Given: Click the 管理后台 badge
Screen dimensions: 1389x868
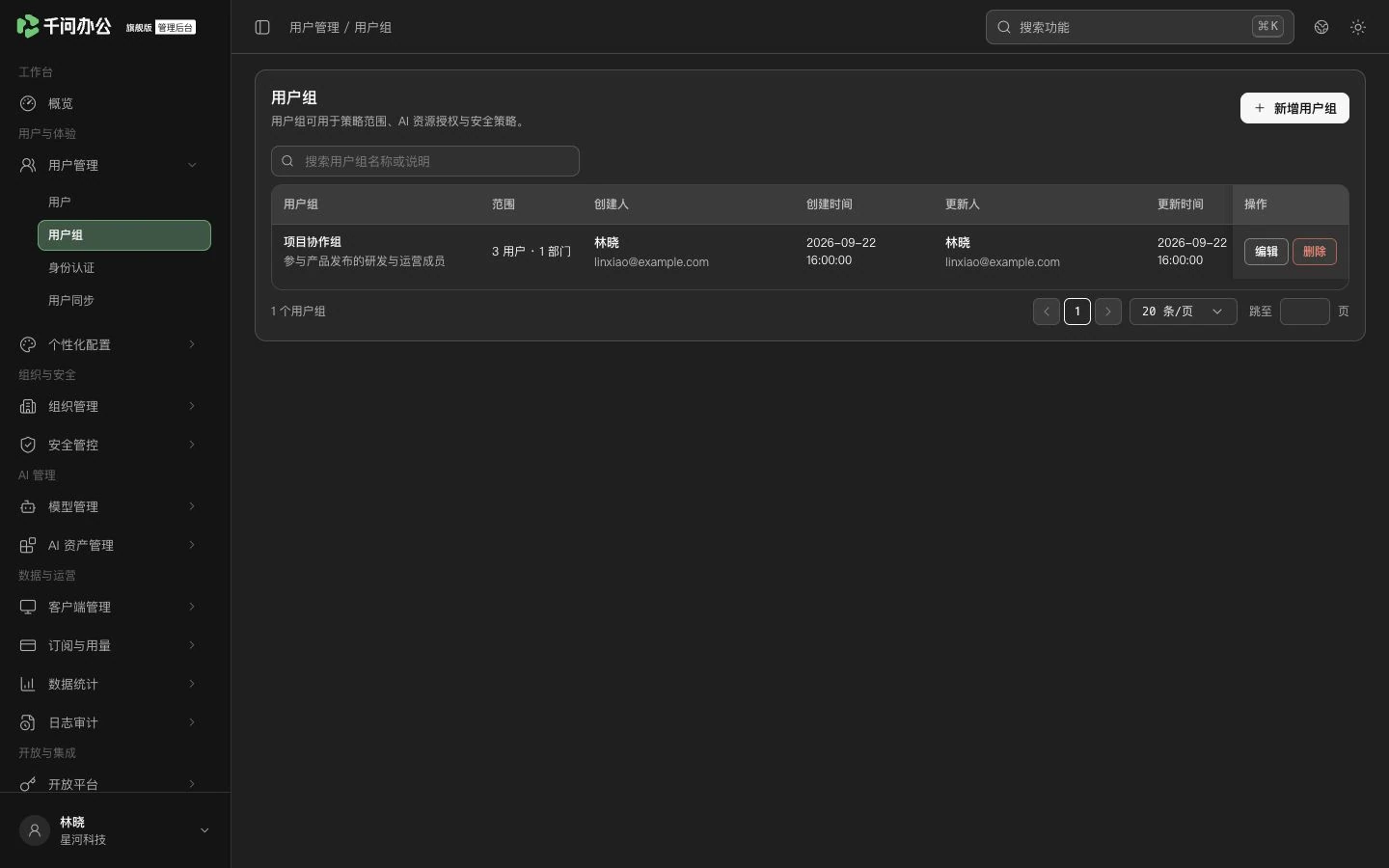Looking at the screenshot, I should 176,28.
